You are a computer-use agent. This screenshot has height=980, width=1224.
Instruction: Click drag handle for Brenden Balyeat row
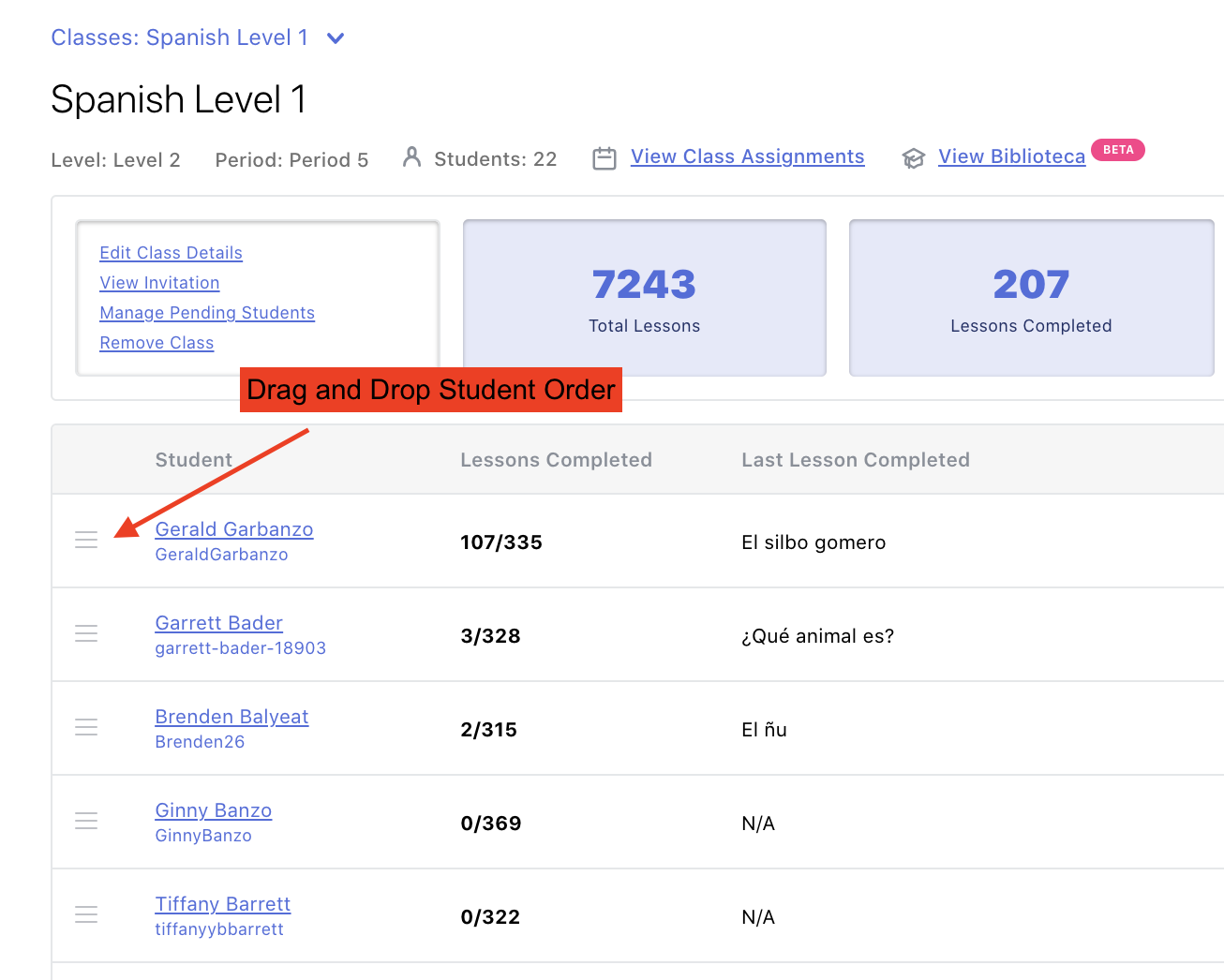pos(86,727)
